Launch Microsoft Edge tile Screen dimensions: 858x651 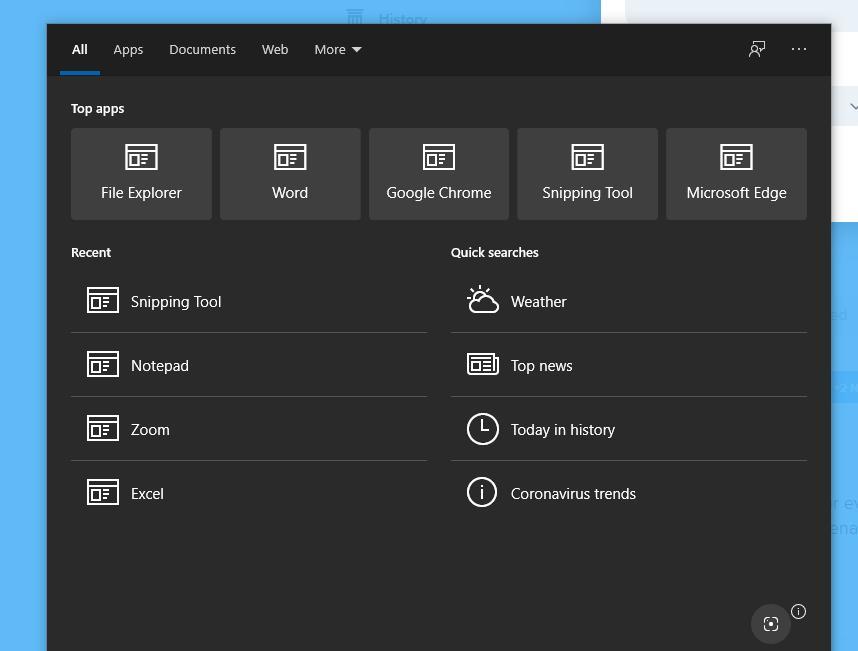[736, 173]
